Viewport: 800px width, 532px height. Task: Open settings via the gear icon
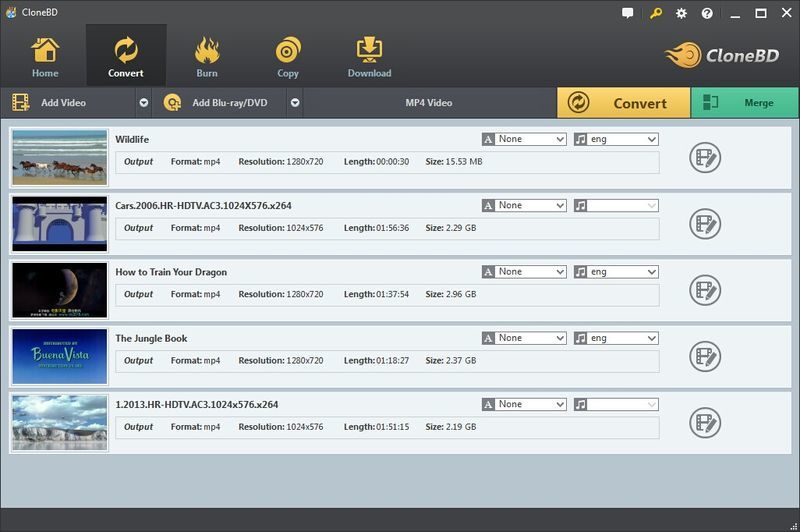[x=681, y=13]
